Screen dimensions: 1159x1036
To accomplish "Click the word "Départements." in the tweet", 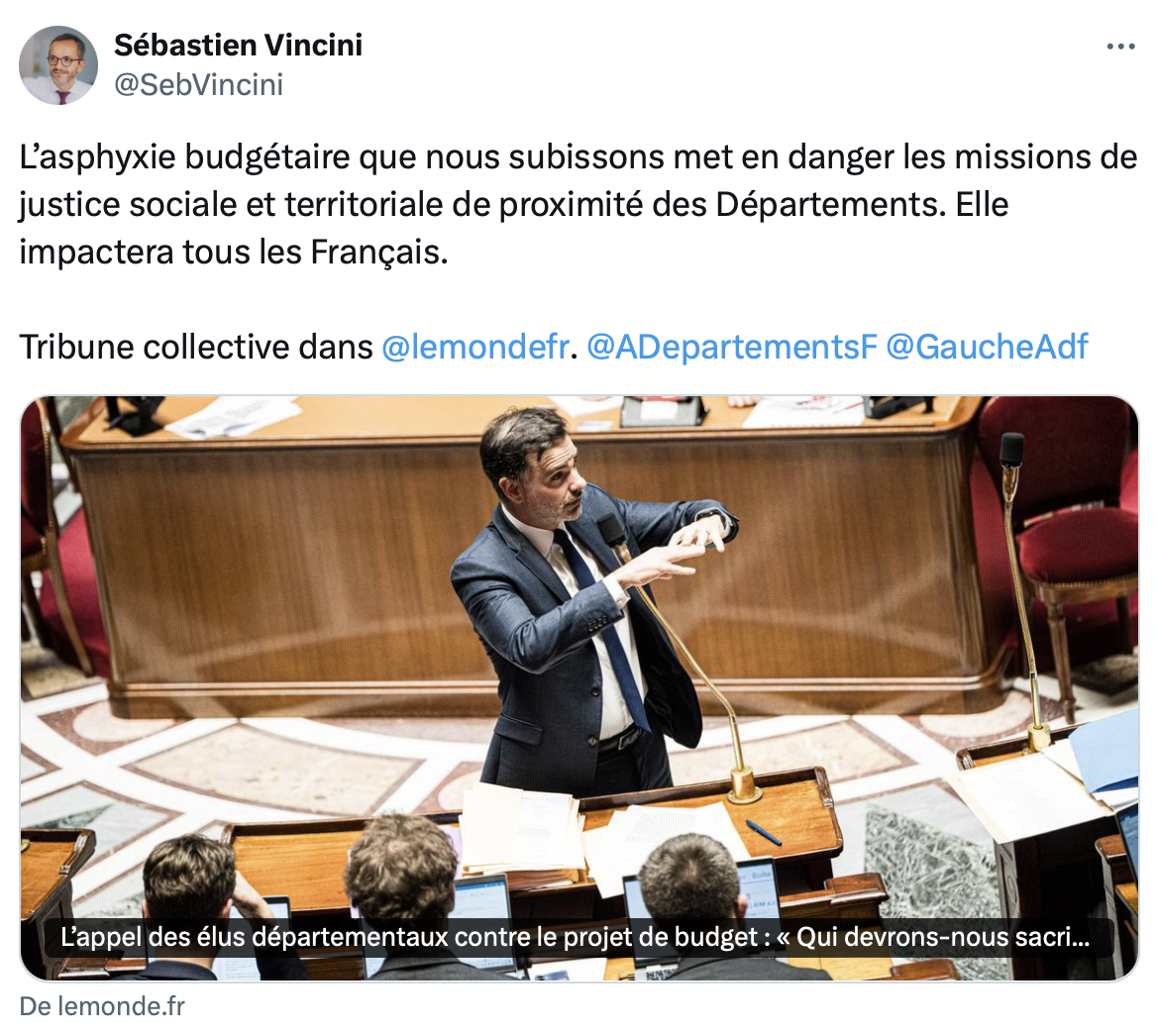I will 831,204.
